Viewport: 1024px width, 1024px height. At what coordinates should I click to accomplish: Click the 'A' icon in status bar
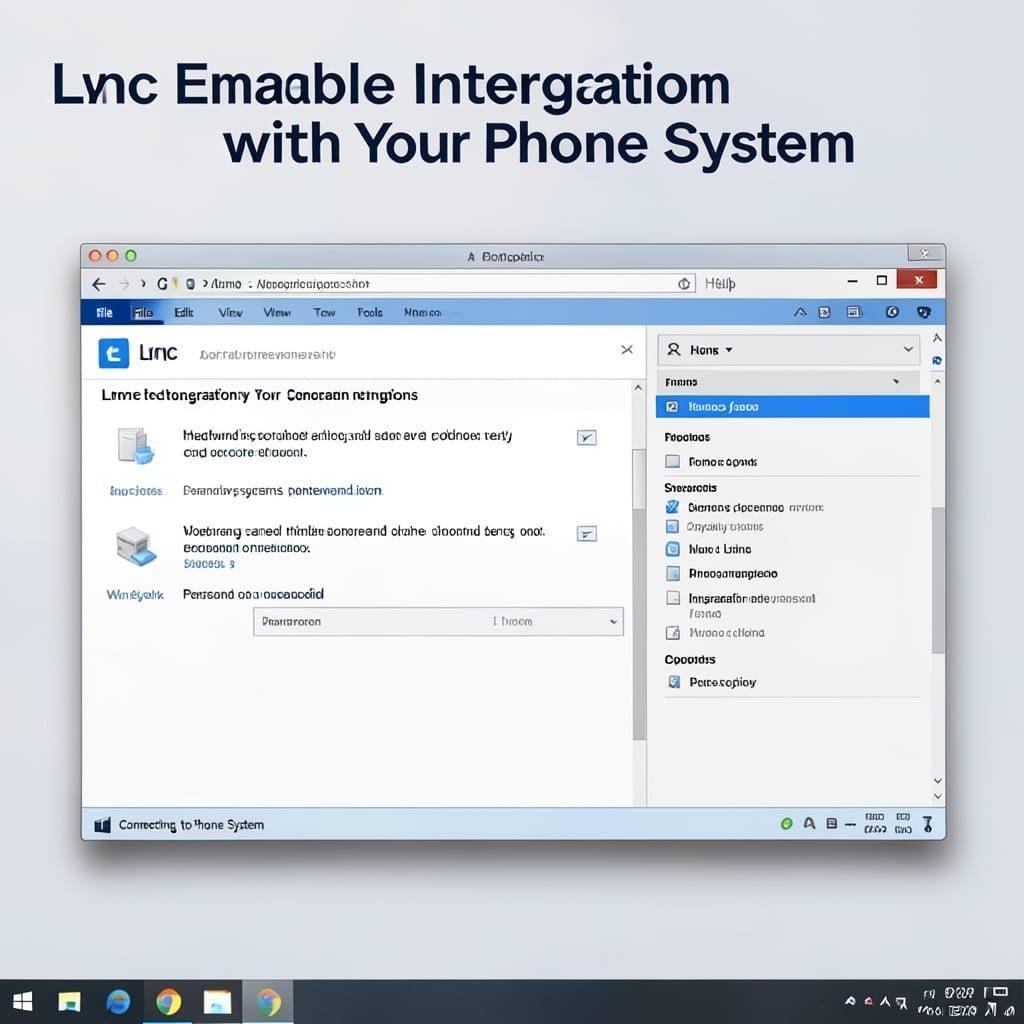point(809,824)
